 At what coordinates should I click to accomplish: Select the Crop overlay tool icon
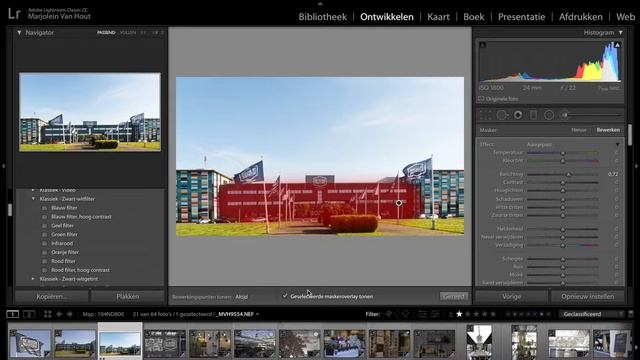(x=486, y=116)
